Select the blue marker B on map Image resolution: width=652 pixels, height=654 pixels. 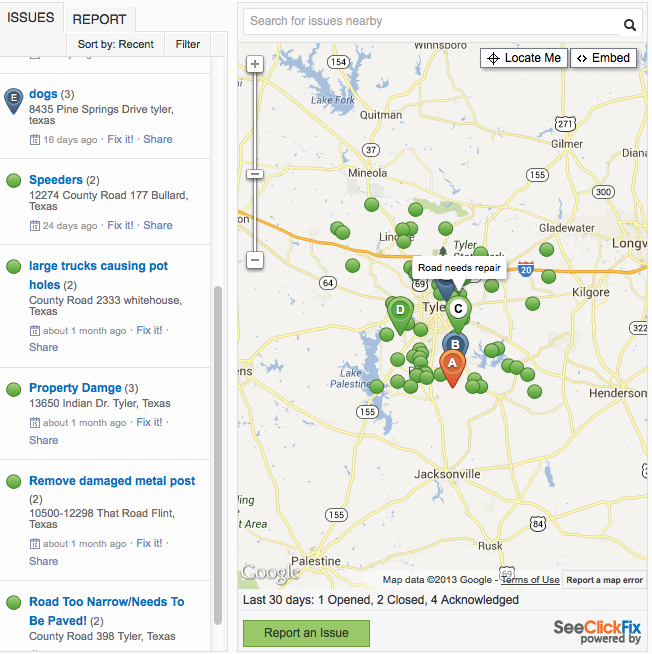[455, 343]
